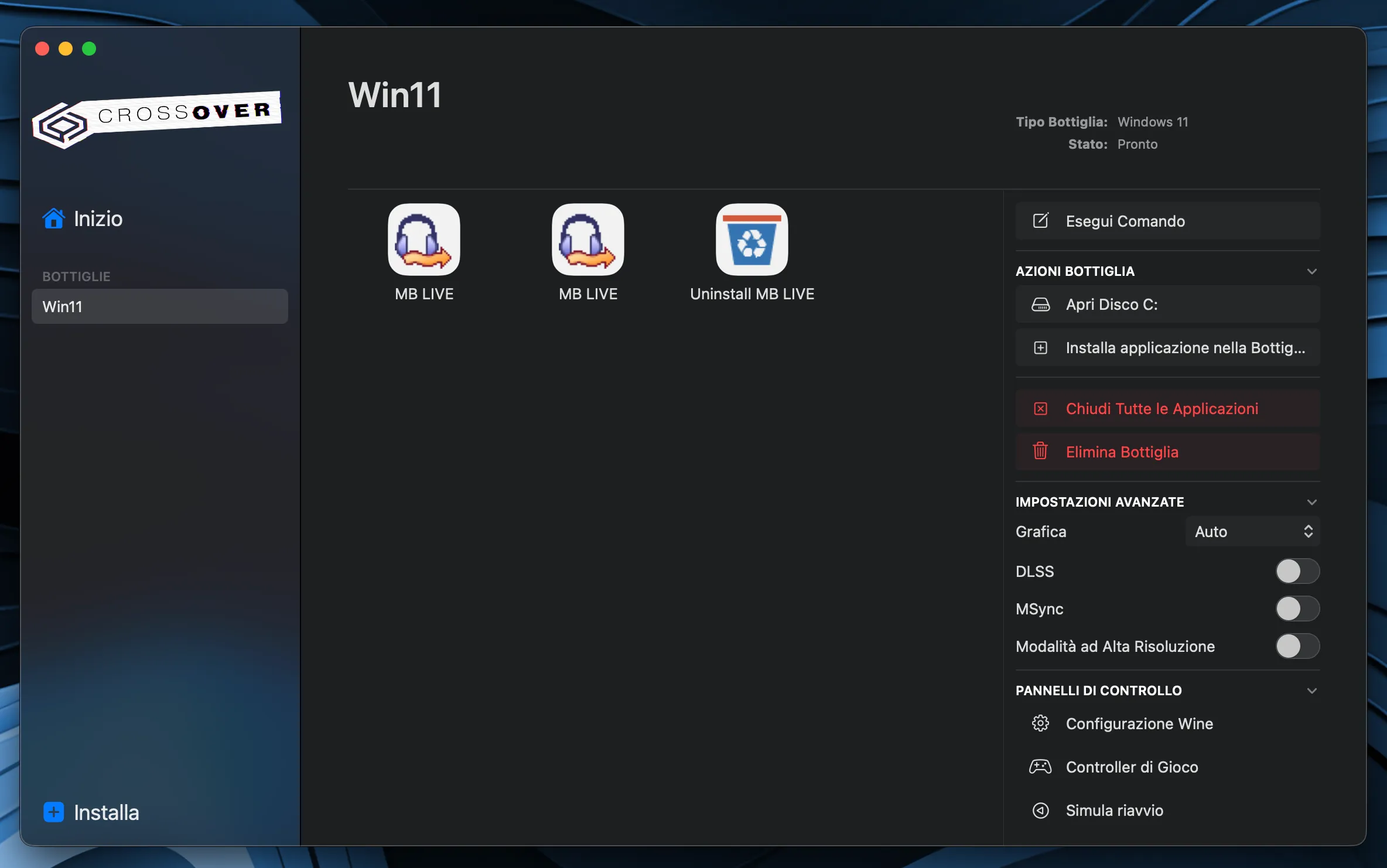The width and height of the screenshot is (1387, 868).
Task: Launch the second MB LIVE headphones app icon
Action: pos(588,240)
